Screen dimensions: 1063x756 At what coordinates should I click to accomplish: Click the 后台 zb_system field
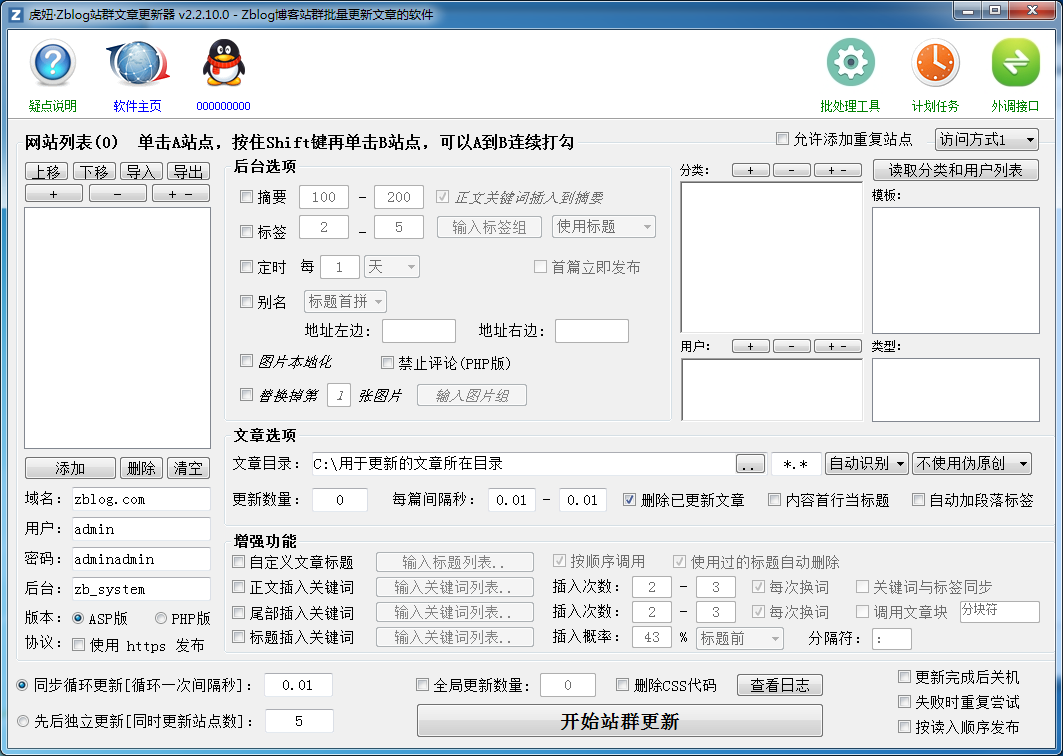[142, 589]
